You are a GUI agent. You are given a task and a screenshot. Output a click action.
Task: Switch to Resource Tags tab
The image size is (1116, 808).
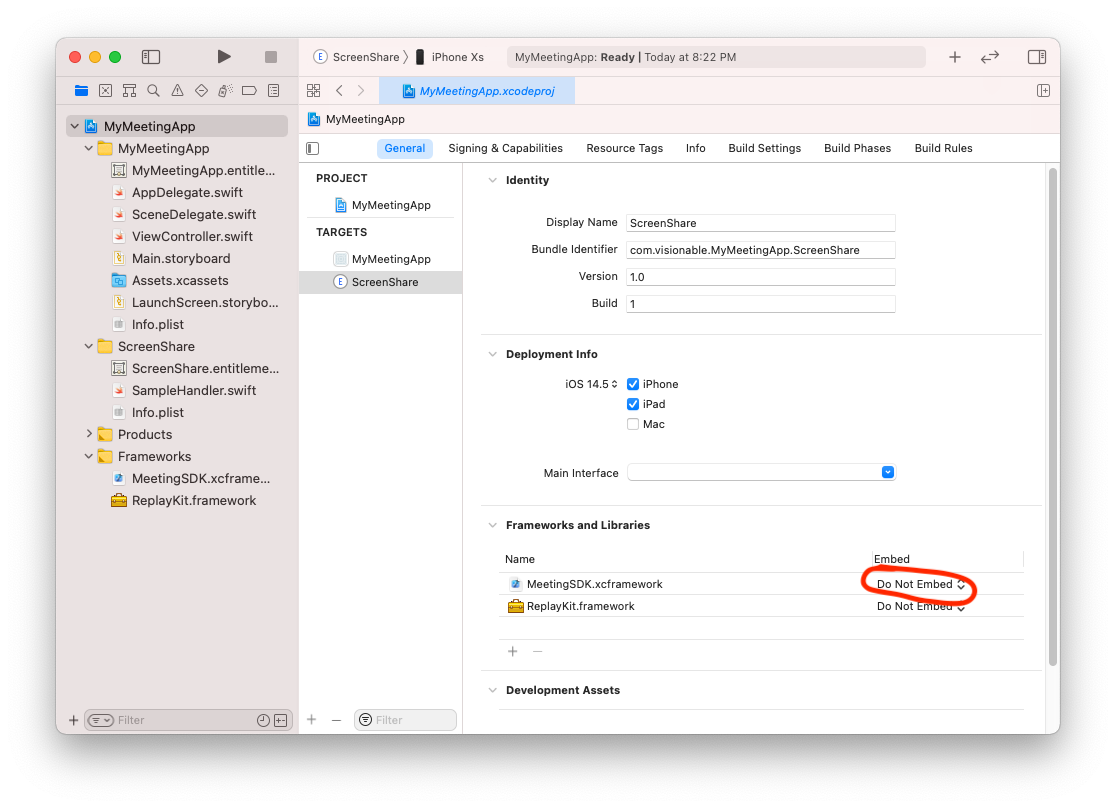(624, 148)
